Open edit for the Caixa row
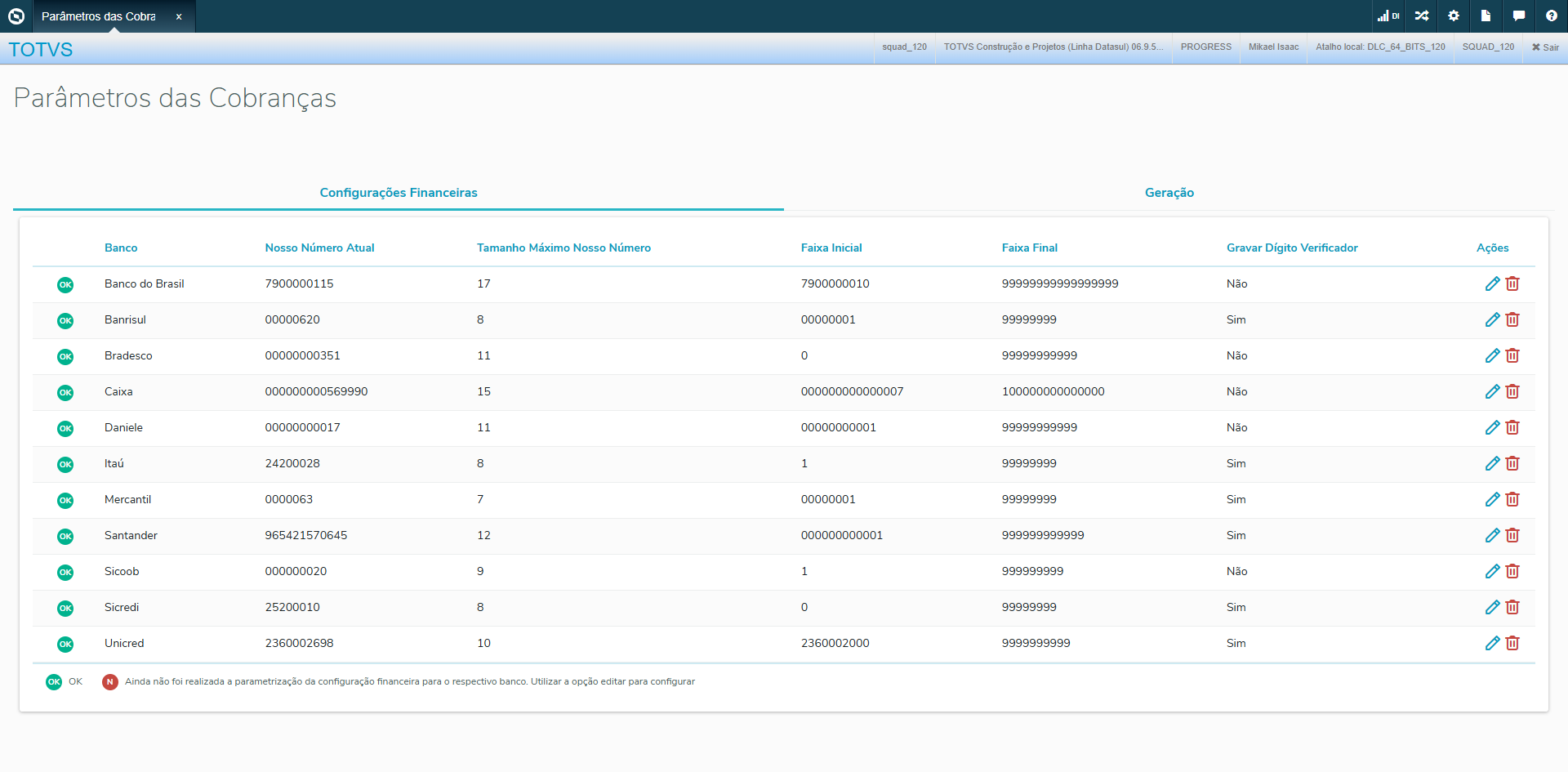The image size is (1568, 772). click(x=1492, y=391)
